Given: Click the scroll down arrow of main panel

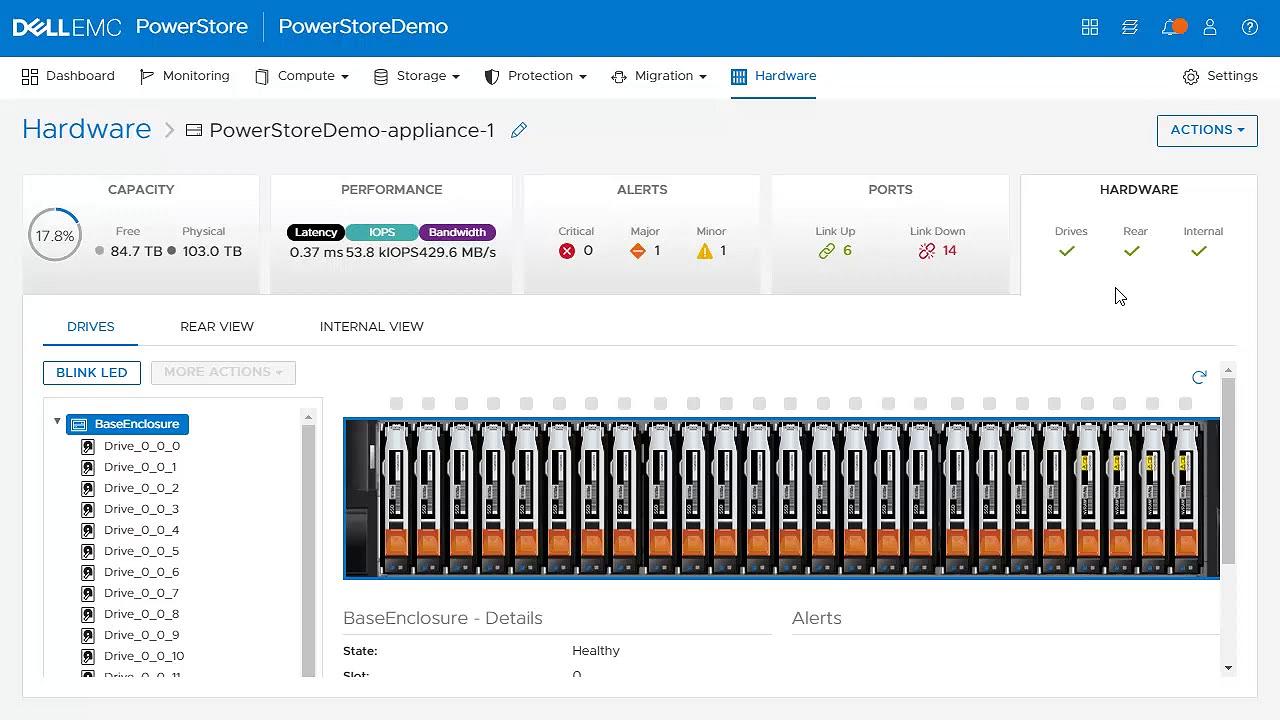Looking at the screenshot, I should click(1228, 668).
